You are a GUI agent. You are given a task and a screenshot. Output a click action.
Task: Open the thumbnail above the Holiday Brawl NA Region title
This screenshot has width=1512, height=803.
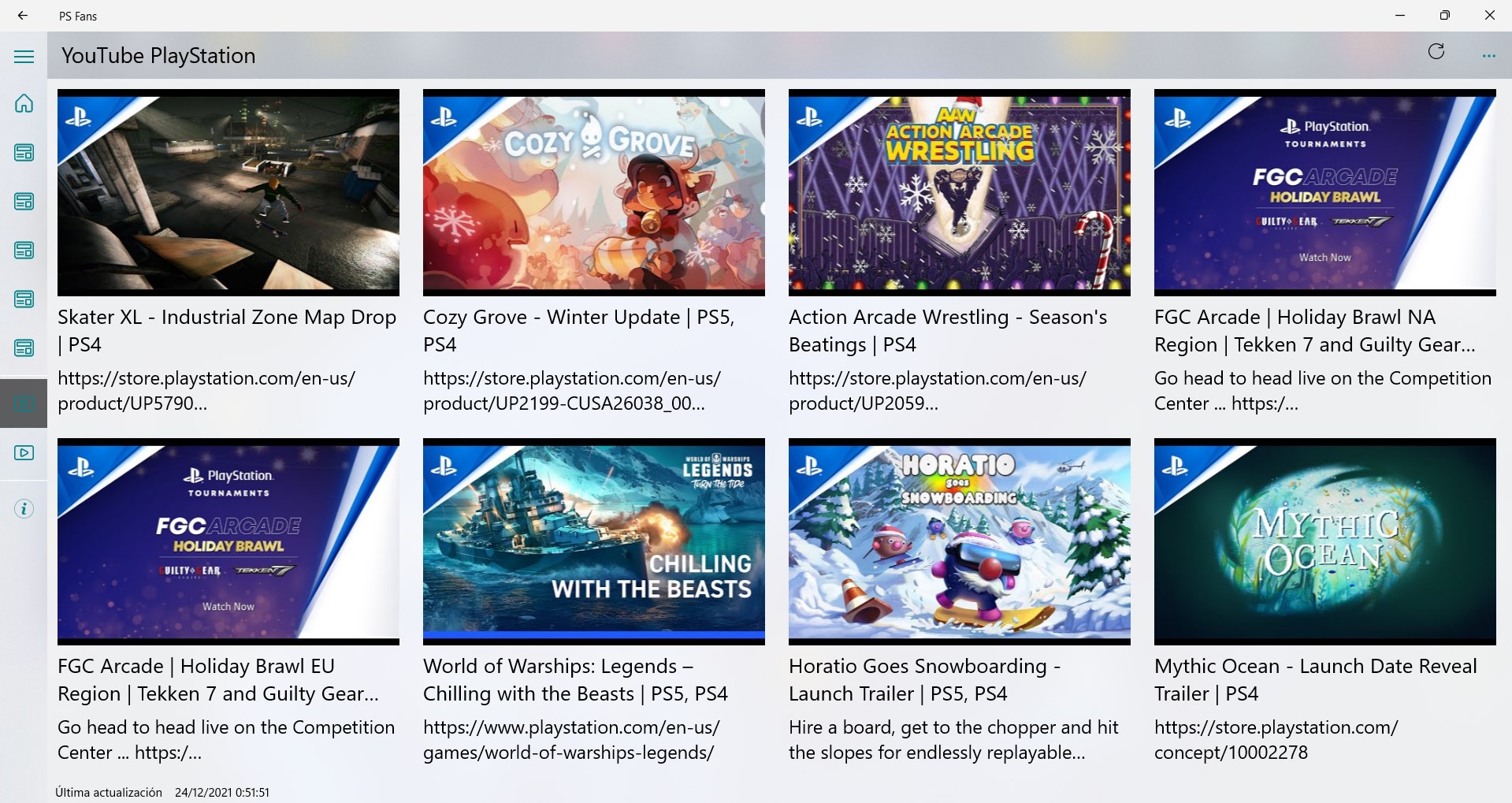coord(1325,192)
